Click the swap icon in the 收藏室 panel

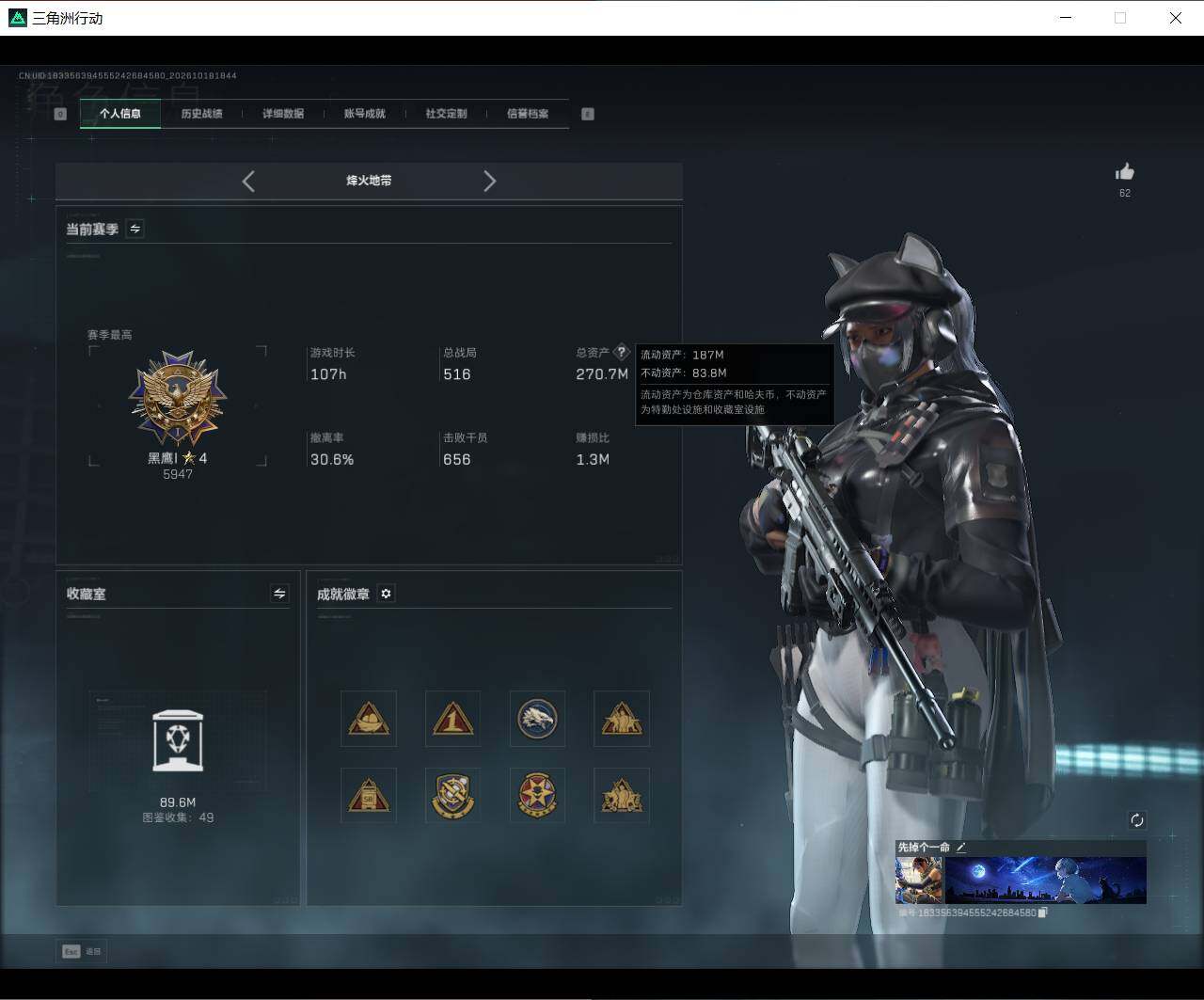coord(279,594)
